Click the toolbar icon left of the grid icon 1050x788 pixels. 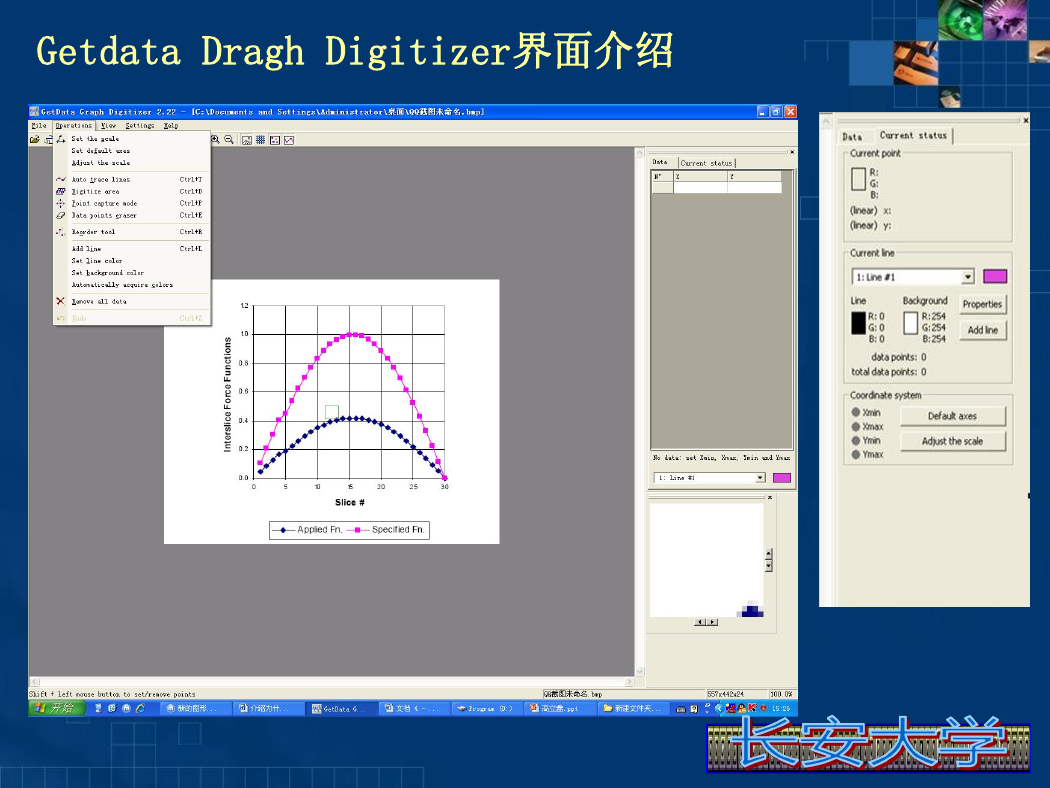click(x=247, y=140)
